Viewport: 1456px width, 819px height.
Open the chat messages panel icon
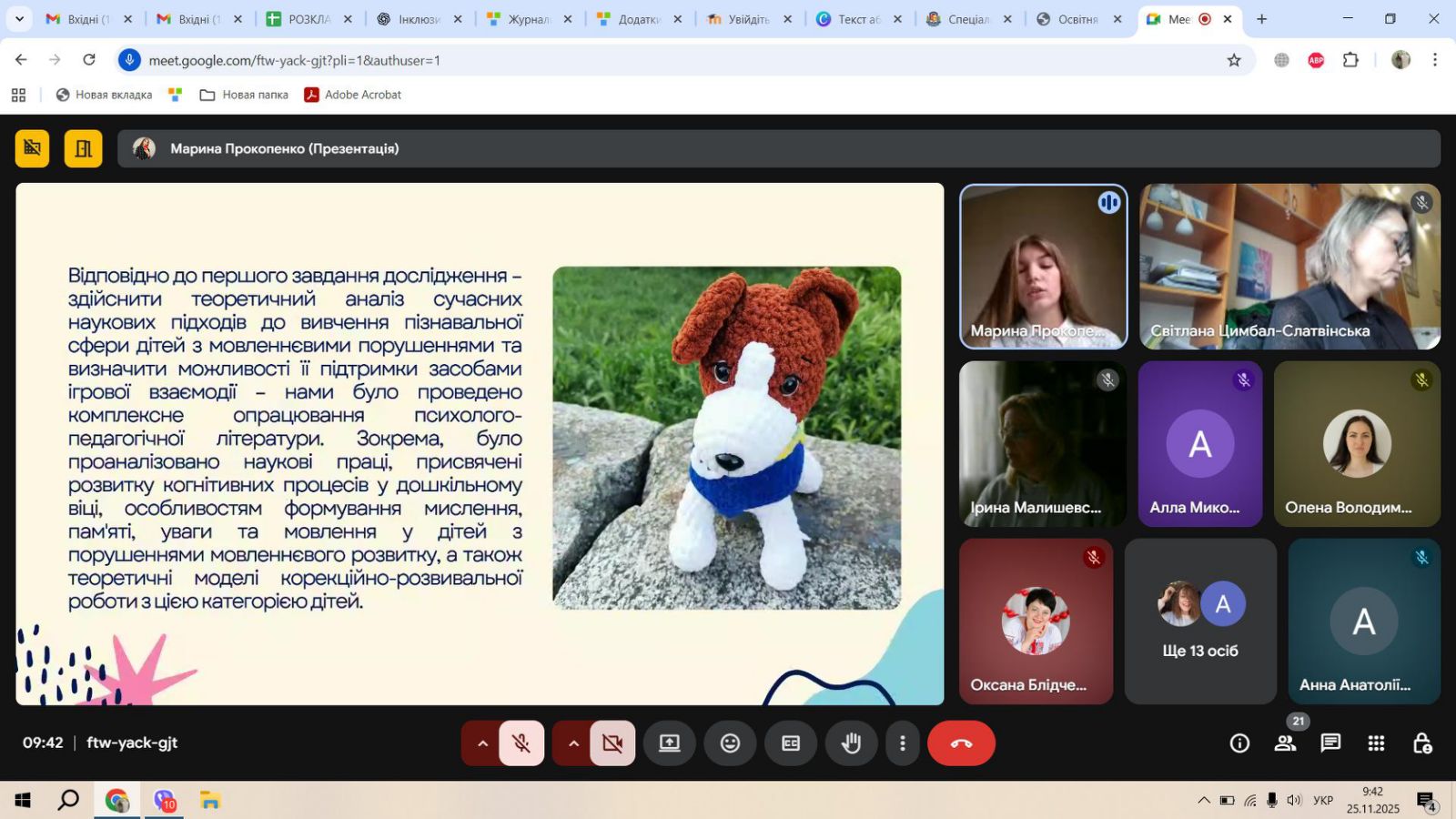[1330, 743]
